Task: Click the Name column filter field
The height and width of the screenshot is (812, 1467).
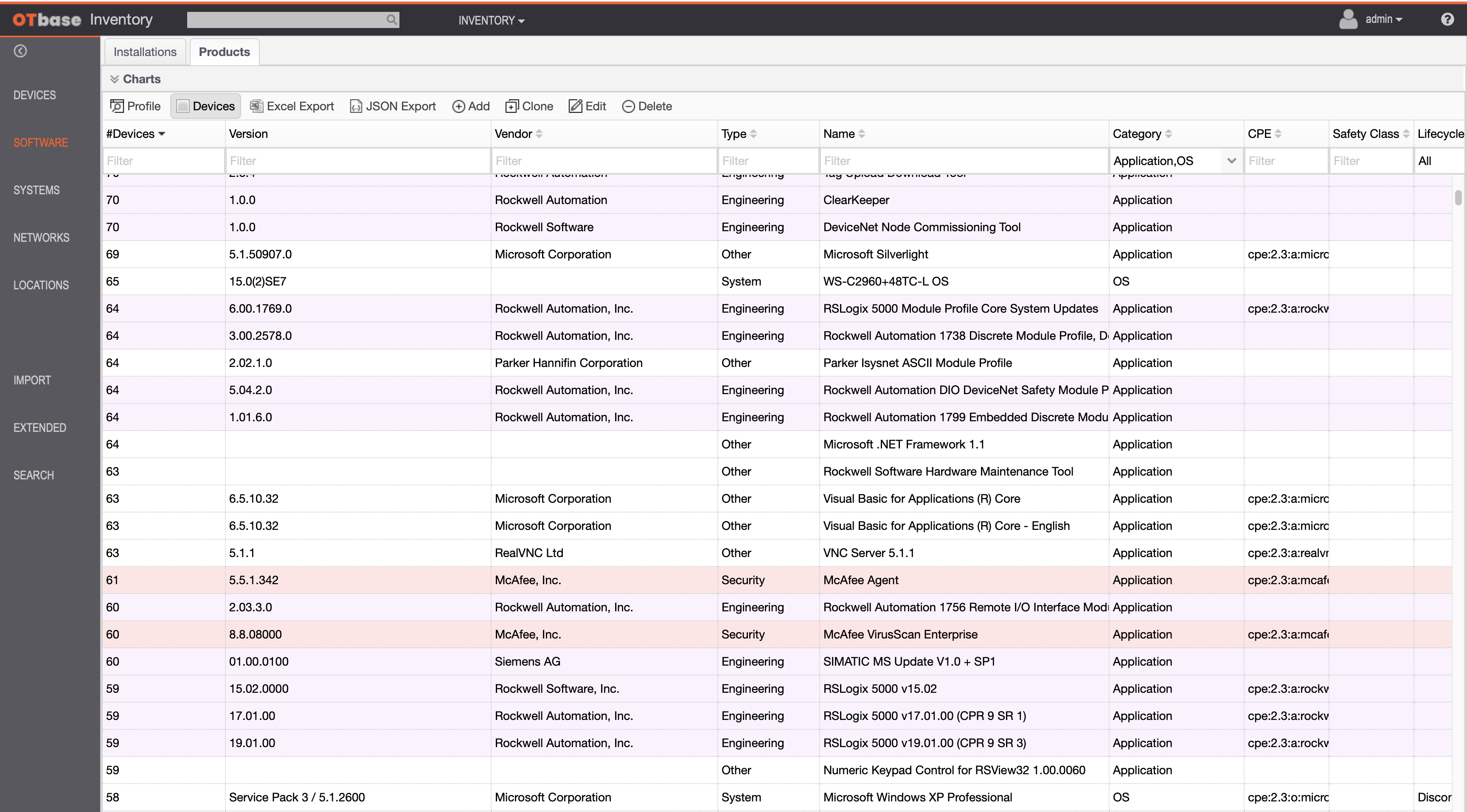Action: (x=963, y=161)
